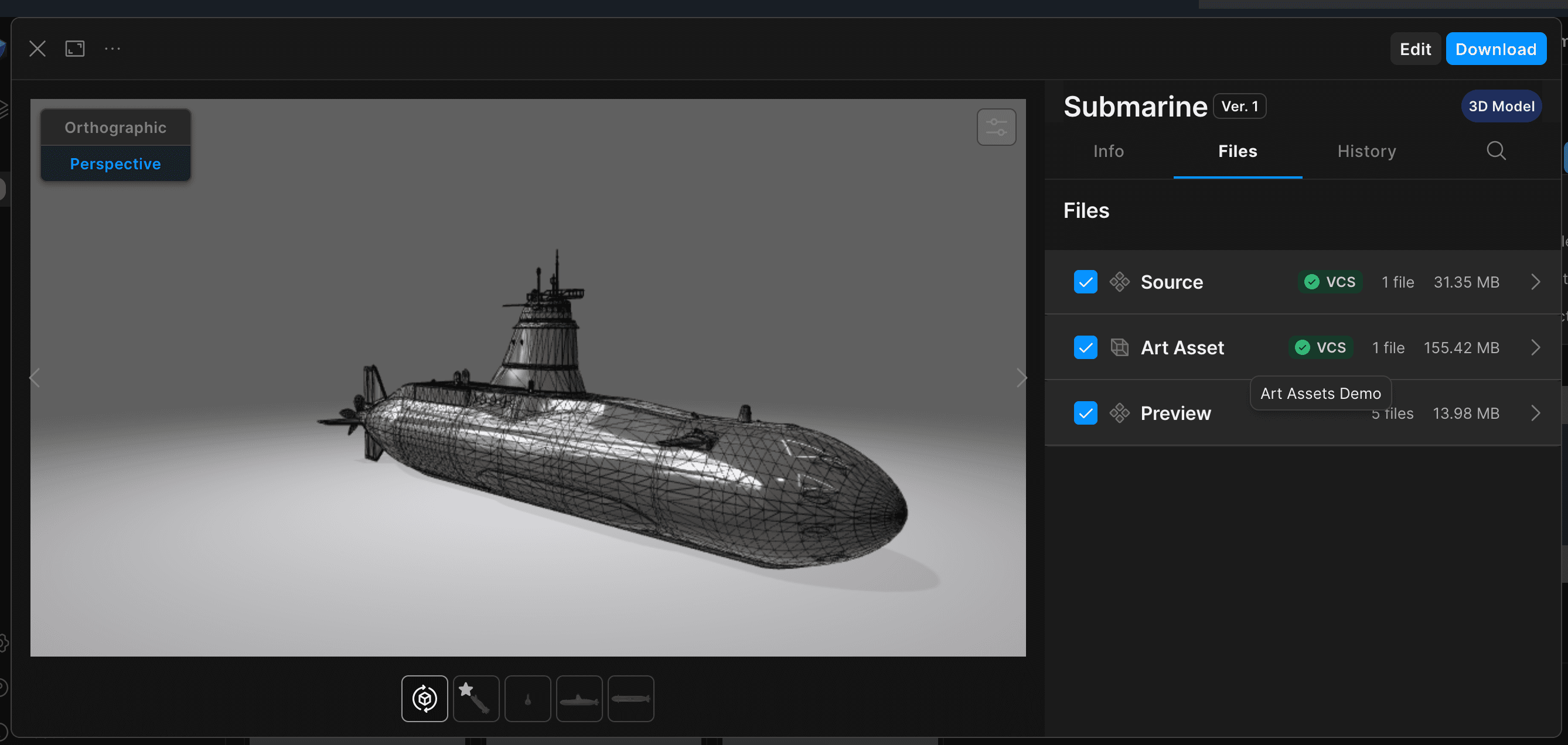Click the Download button
1568x745 pixels.
[x=1495, y=49]
